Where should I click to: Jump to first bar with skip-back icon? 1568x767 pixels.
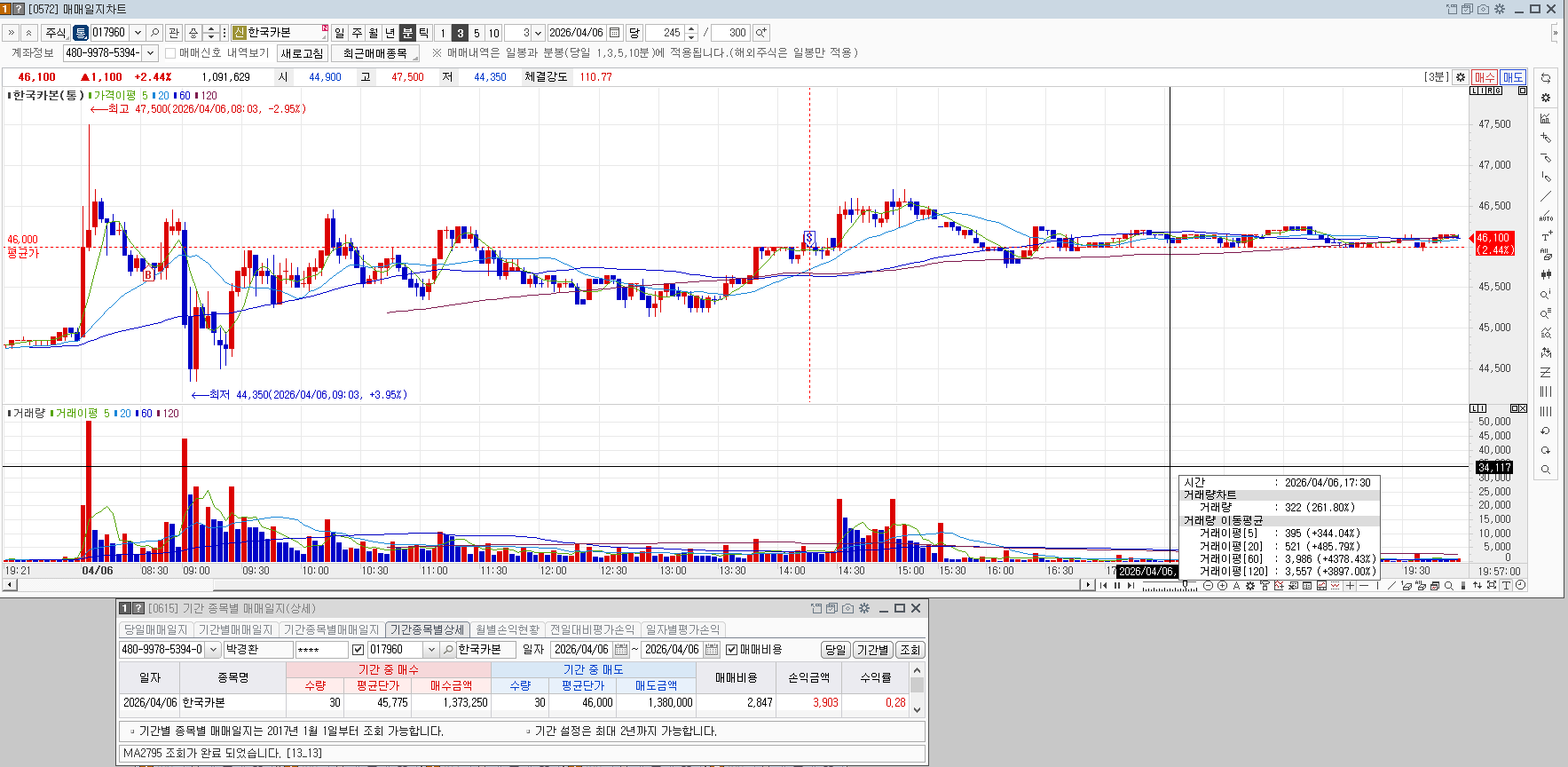coord(1103,586)
